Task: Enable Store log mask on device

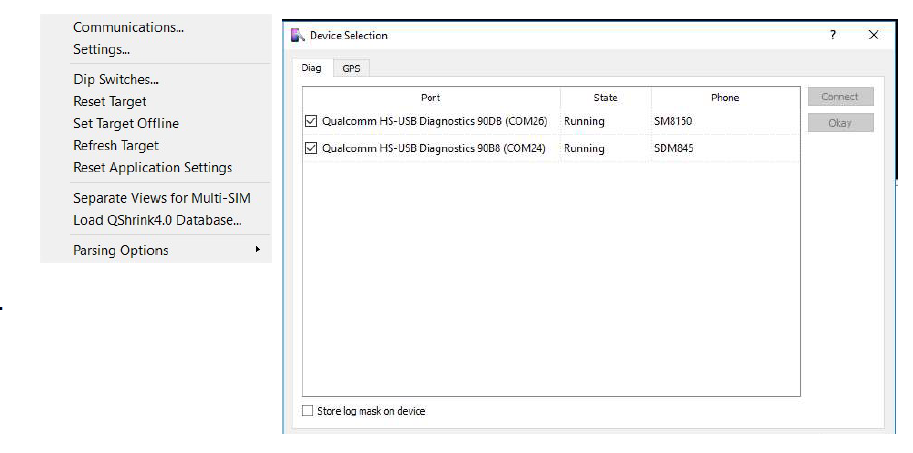Action: pos(308,411)
